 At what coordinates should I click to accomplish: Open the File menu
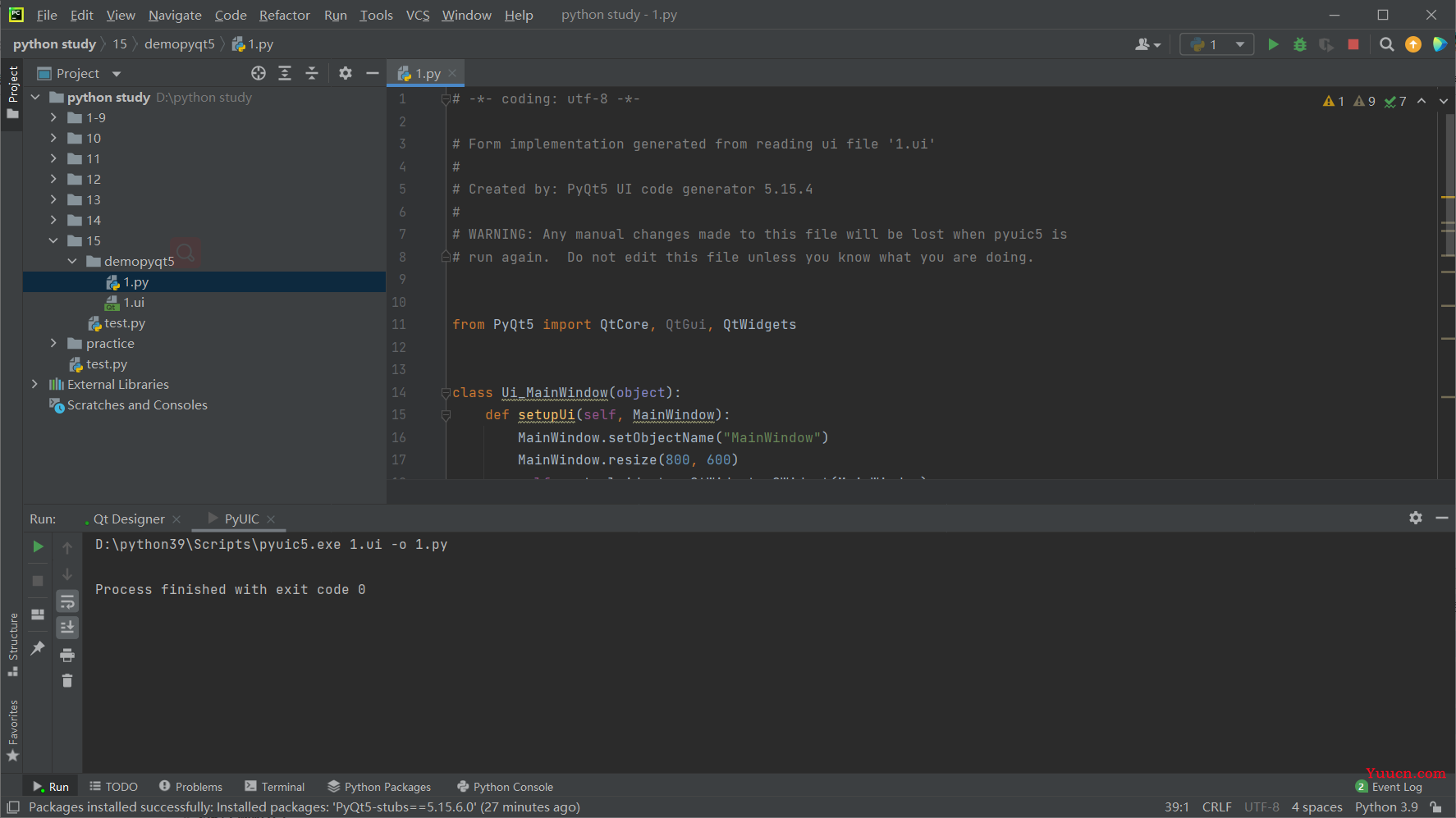(47, 15)
